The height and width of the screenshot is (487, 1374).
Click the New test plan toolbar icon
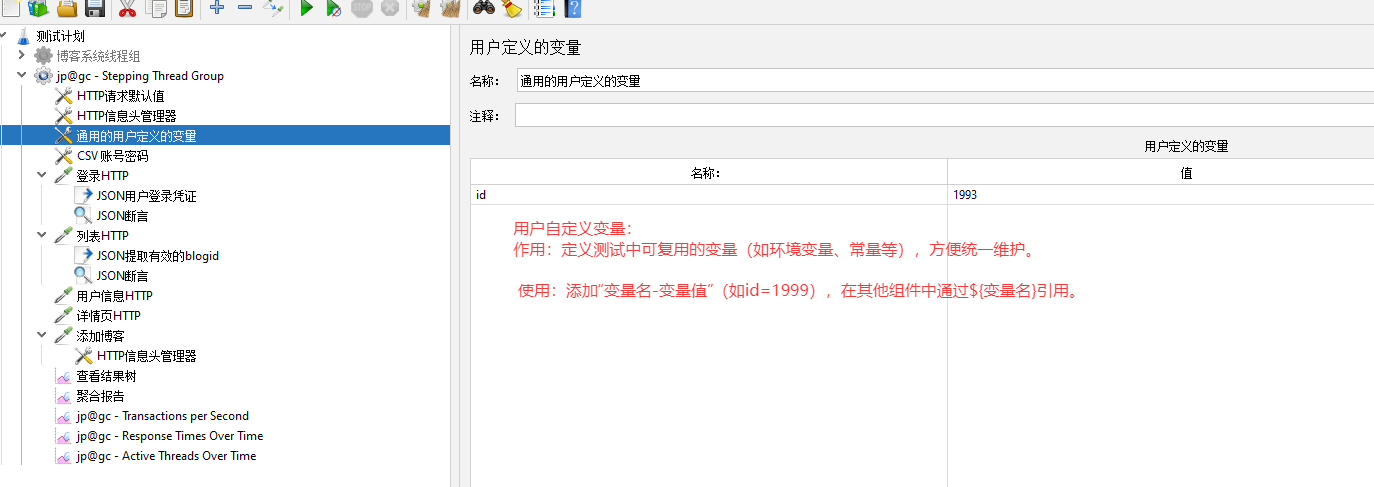tap(11, 9)
